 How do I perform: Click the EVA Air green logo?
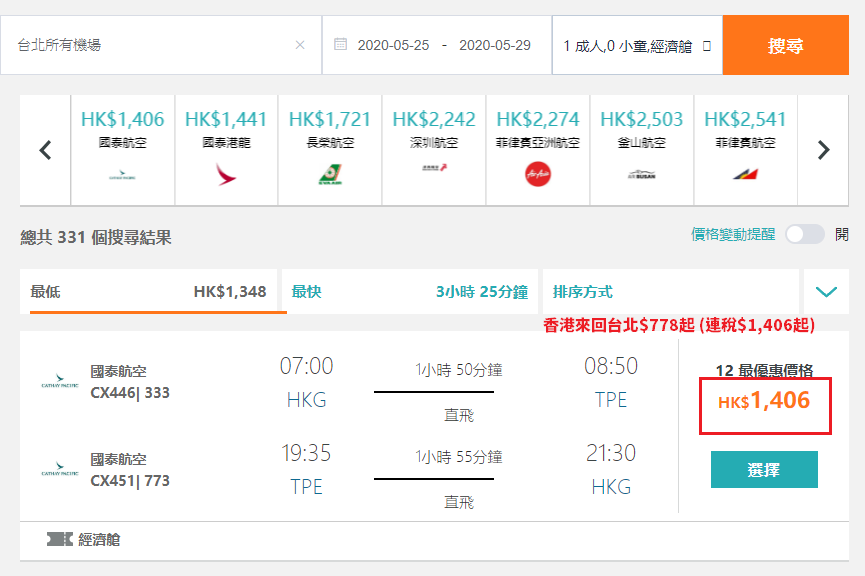[x=330, y=174]
